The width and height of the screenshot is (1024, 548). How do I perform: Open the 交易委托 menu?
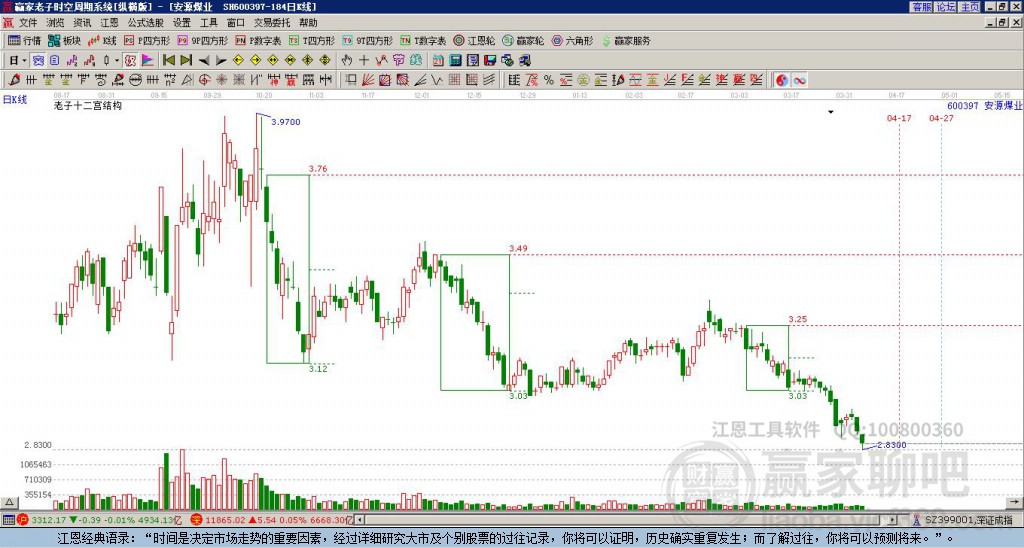pyautogui.click(x=272, y=23)
